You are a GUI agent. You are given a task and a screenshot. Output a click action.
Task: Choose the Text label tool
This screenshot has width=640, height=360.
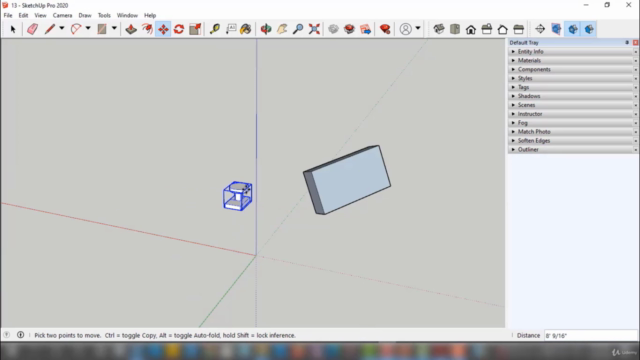pyautogui.click(x=231, y=29)
